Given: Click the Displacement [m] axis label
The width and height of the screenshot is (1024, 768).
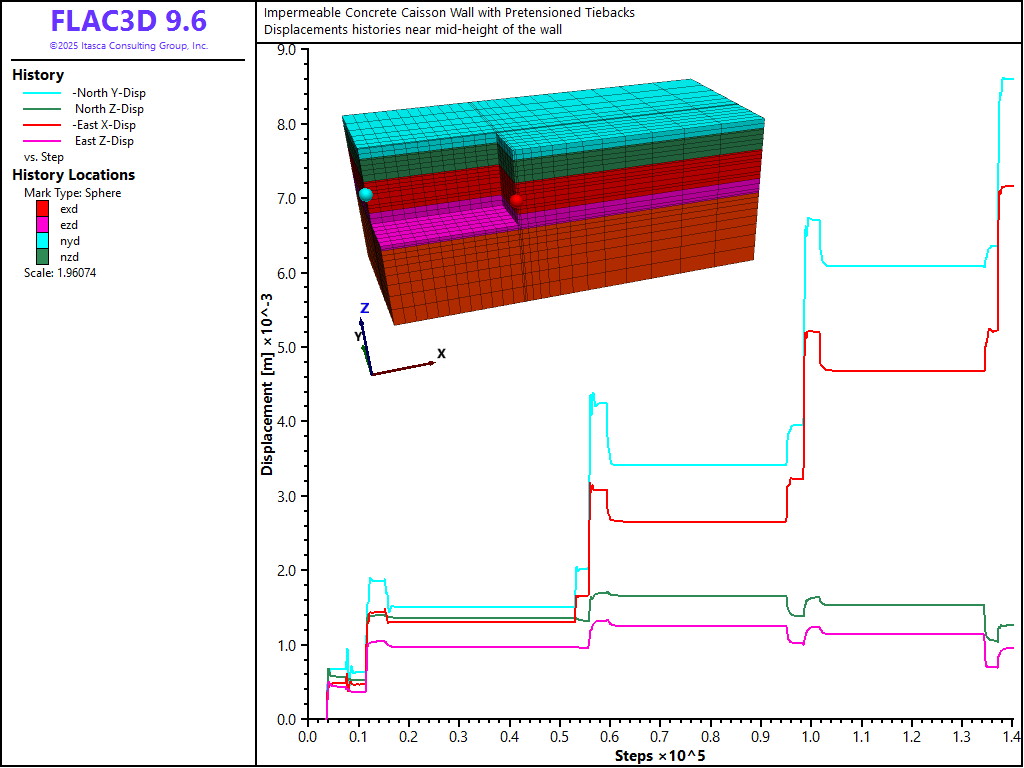Looking at the screenshot, I should (267, 385).
